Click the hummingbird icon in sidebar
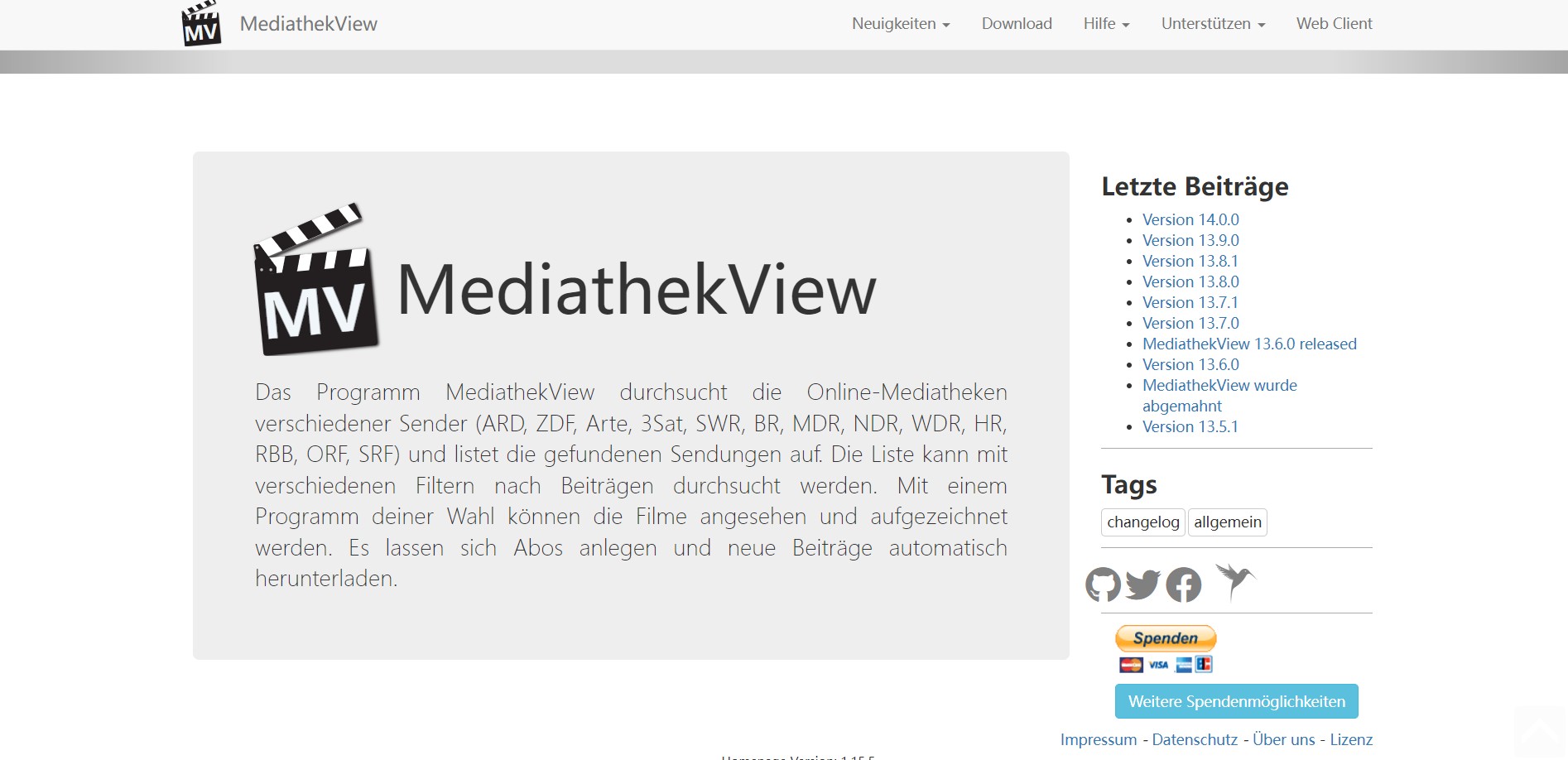The height and width of the screenshot is (760, 1568). click(1235, 581)
